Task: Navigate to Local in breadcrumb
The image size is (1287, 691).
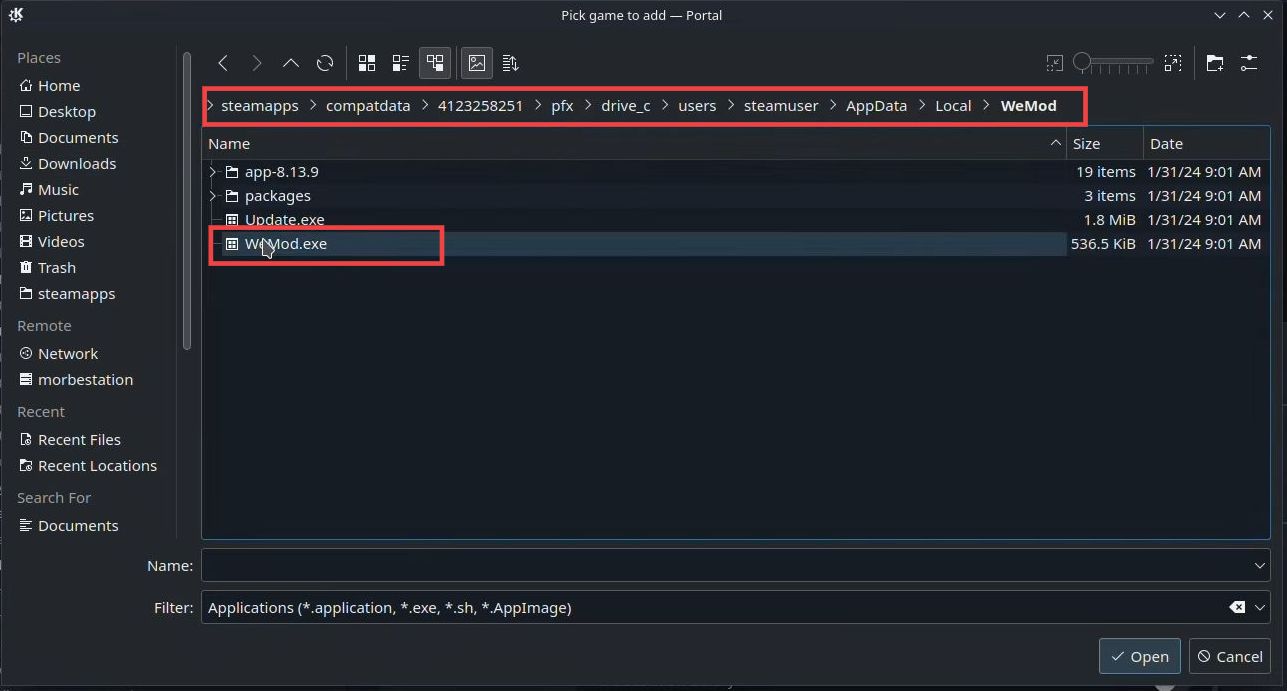Action: [x=953, y=105]
